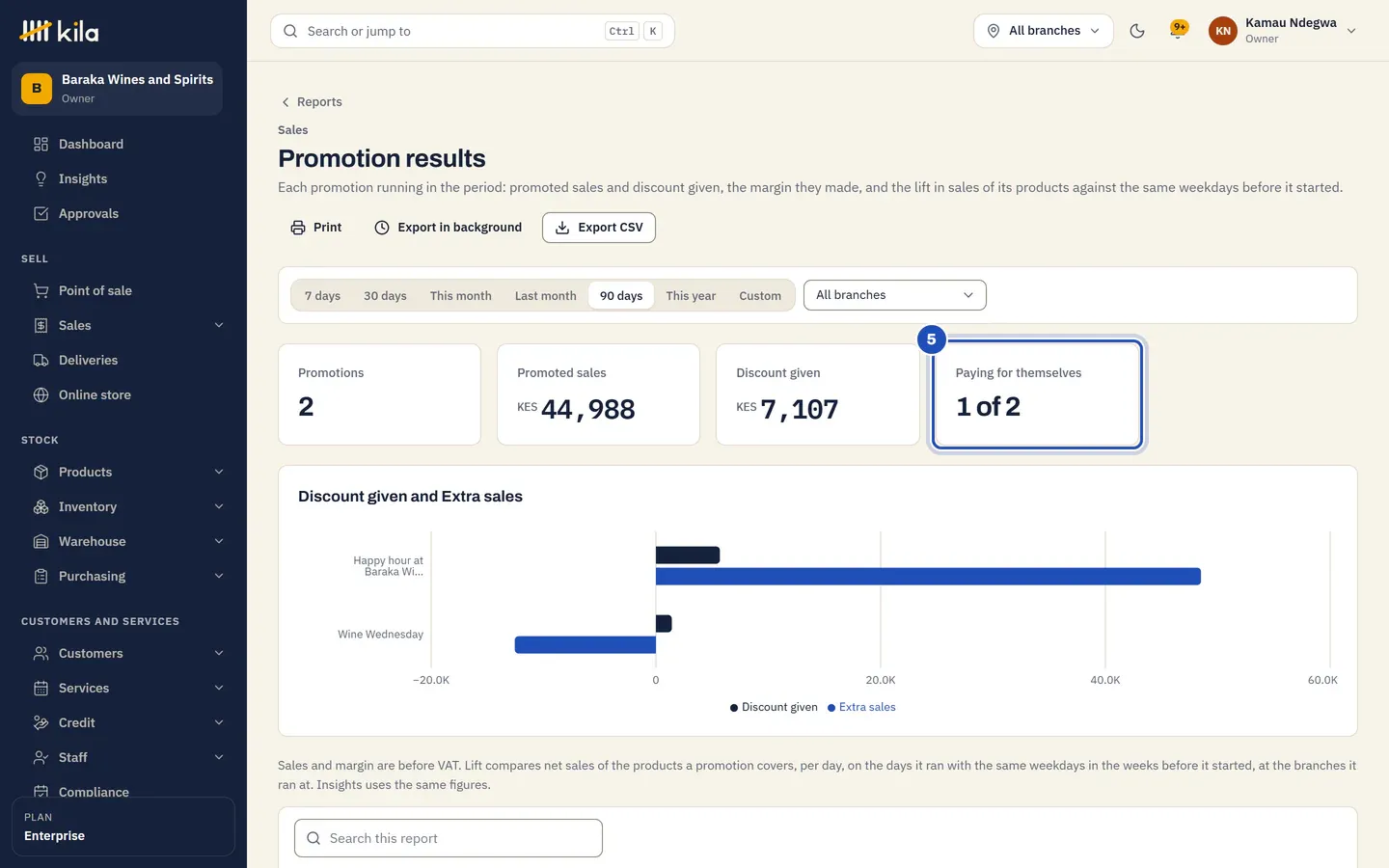Choose the Custom date range
The height and width of the screenshot is (868, 1389).
tap(760, 296)
